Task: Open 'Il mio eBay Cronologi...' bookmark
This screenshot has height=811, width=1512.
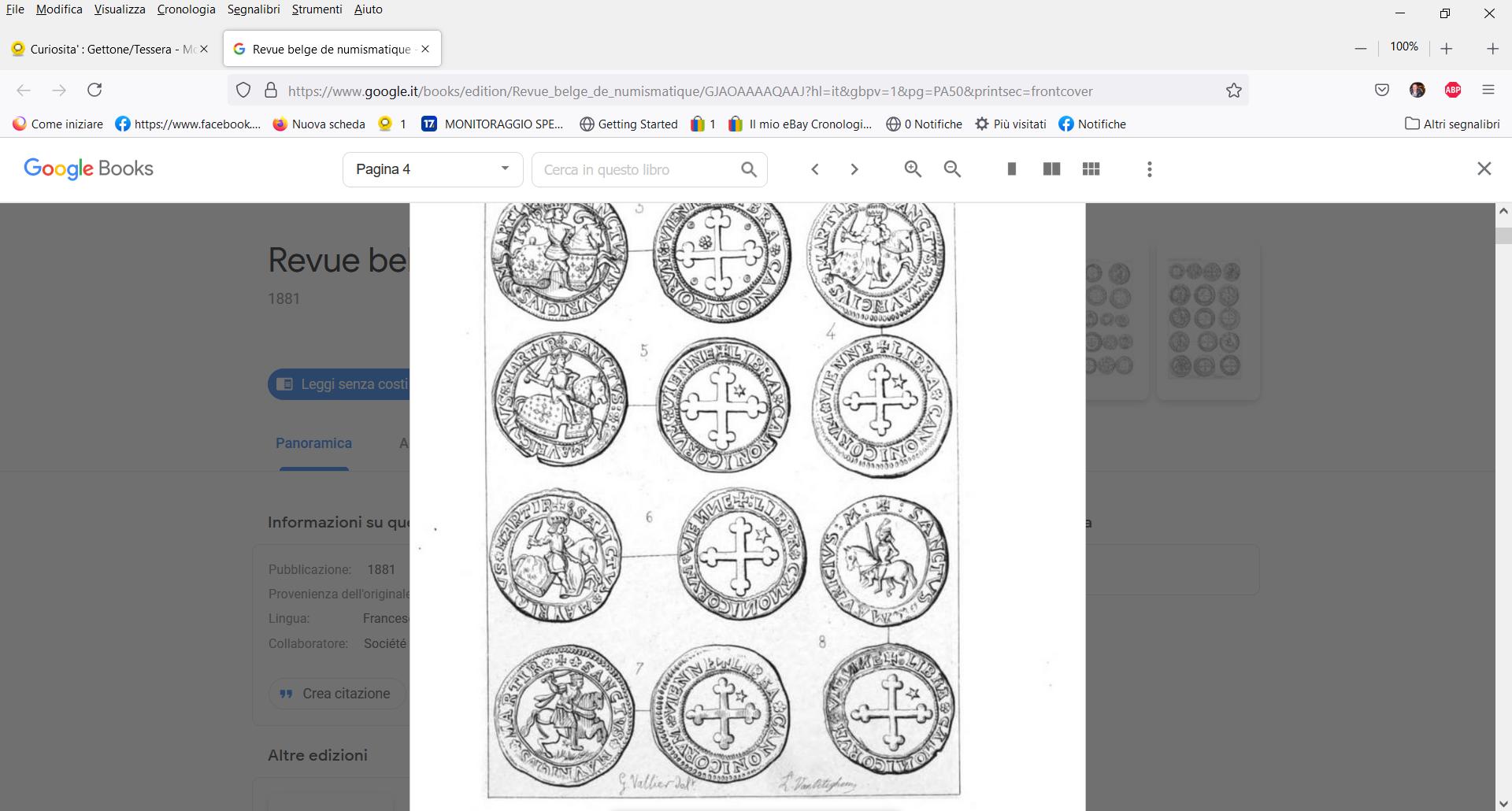Action: pyautogui.click(x=800, y=124)
